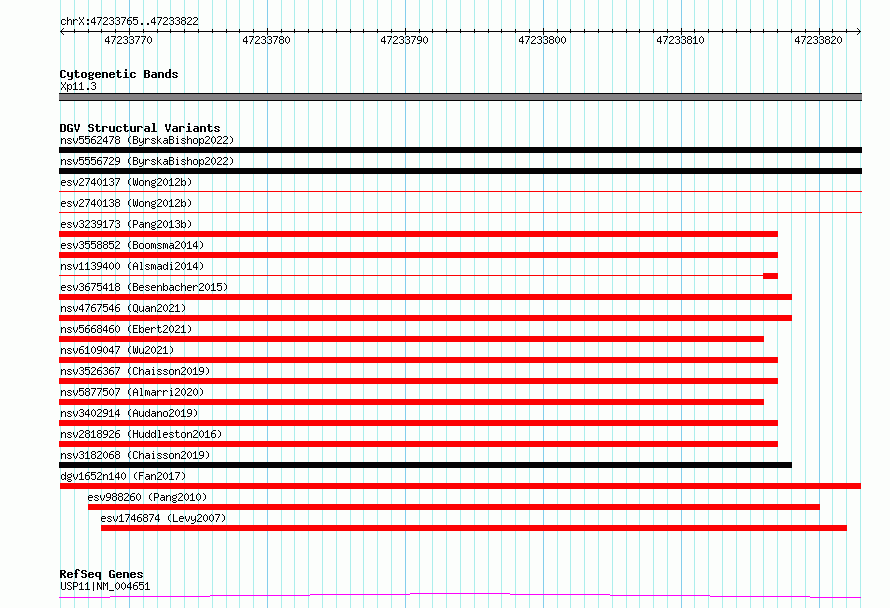Open variant nsv5877507 (Almarri2020) label
Screen dimensions: 890x608
[x=132, y=392]
